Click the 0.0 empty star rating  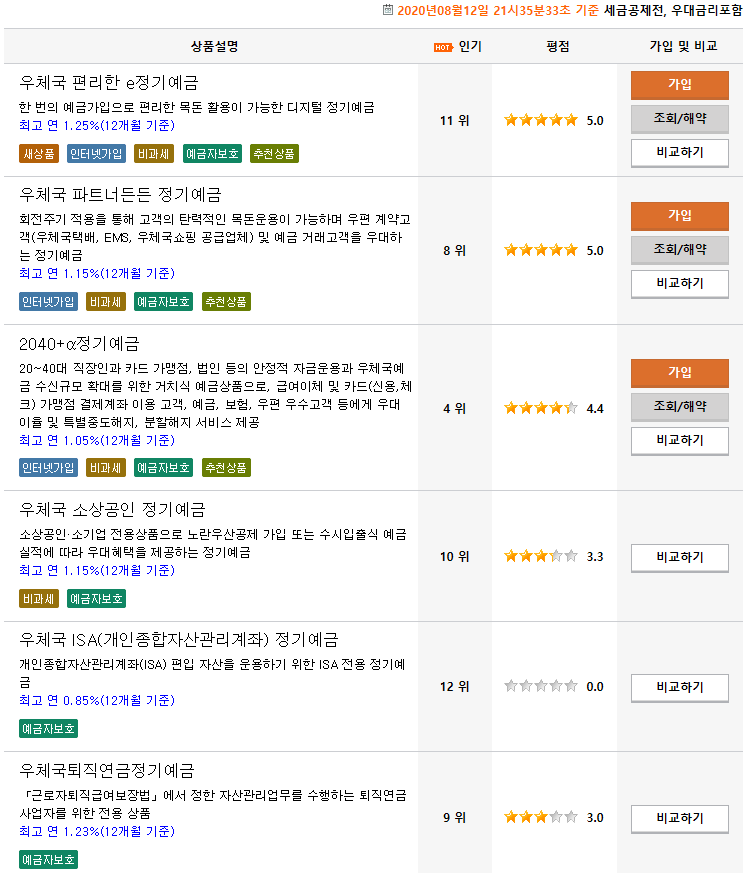(x=540, y=686)
